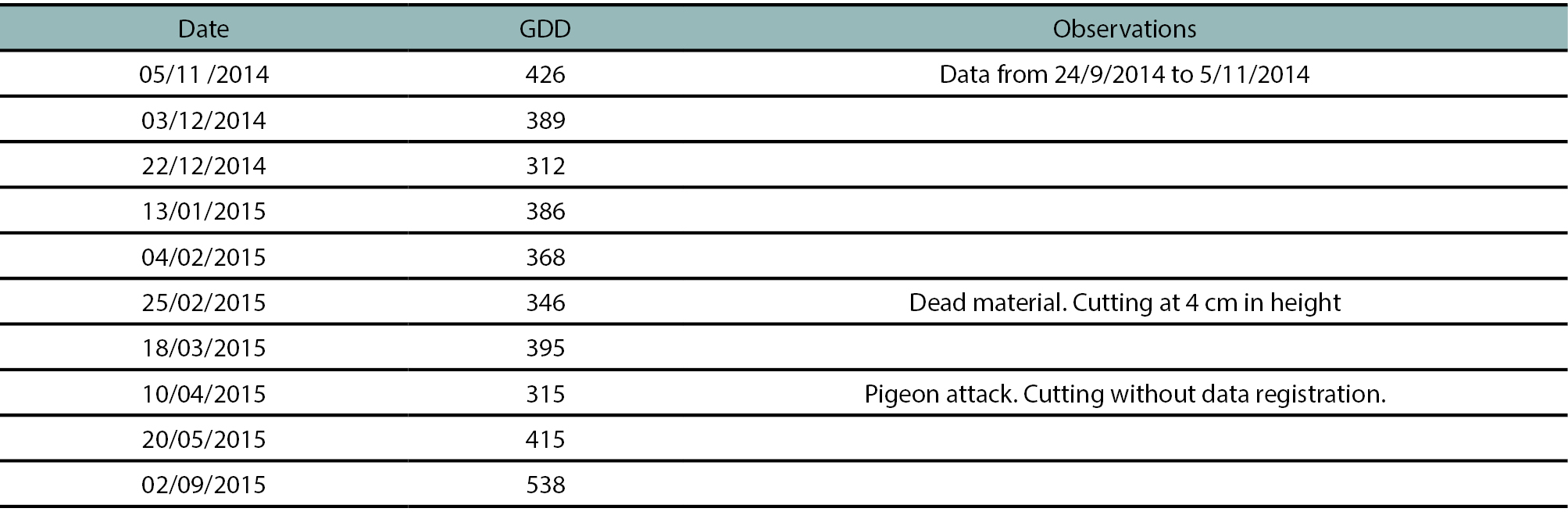1568x519 pixels.
Task: Select the 13/01/2015 date cell
Action: click(203, 211)
